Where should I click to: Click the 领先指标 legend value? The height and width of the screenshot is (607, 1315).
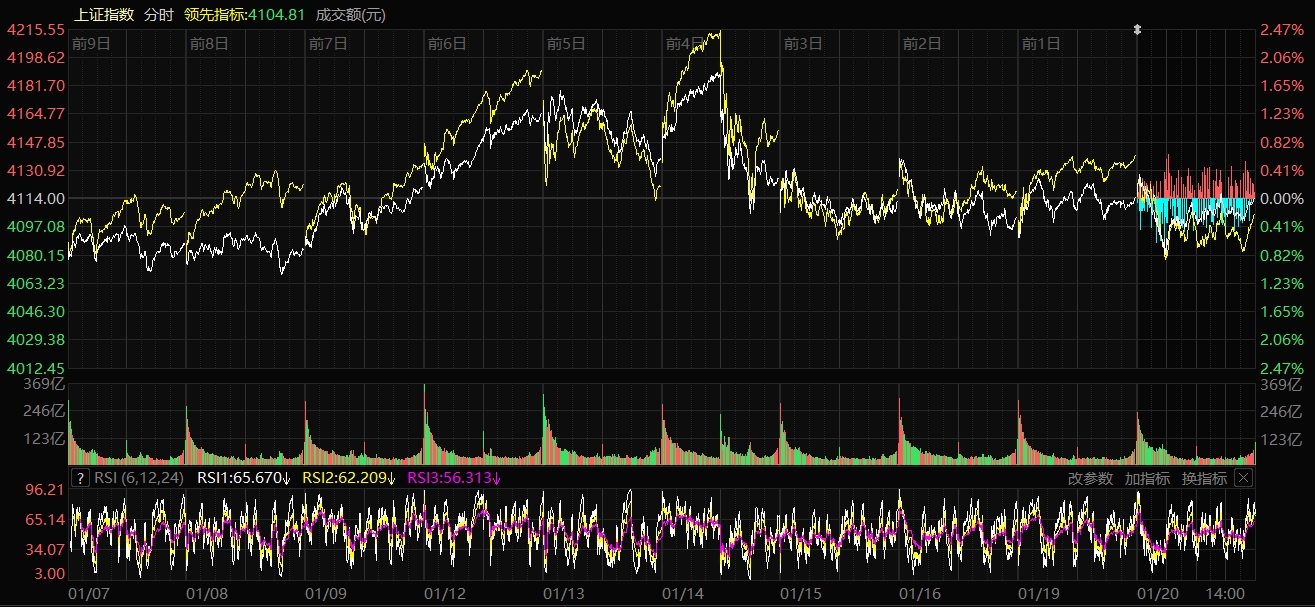(x=245, y=14)
